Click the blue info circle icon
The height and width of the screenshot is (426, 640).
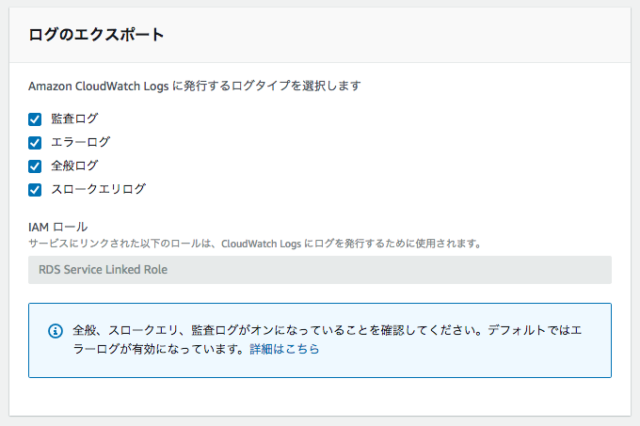point(56,331)
